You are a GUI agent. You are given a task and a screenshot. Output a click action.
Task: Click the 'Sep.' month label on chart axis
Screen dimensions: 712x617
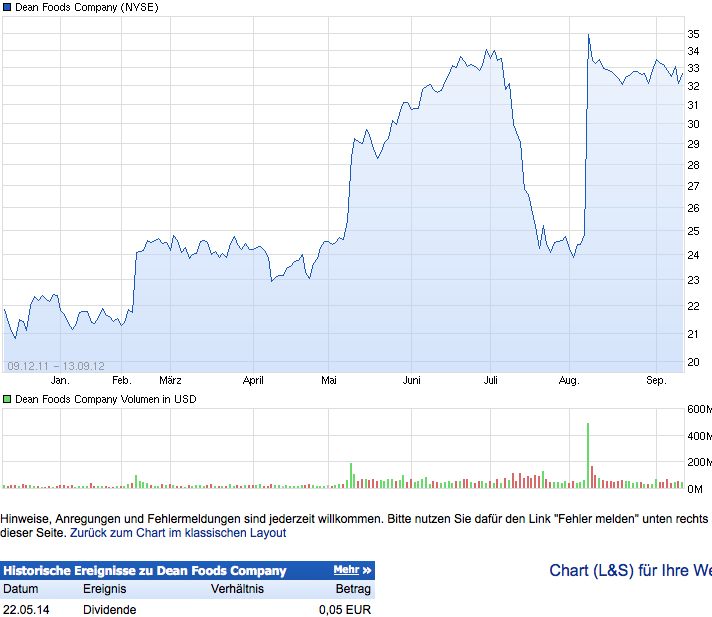pos(656,380)
